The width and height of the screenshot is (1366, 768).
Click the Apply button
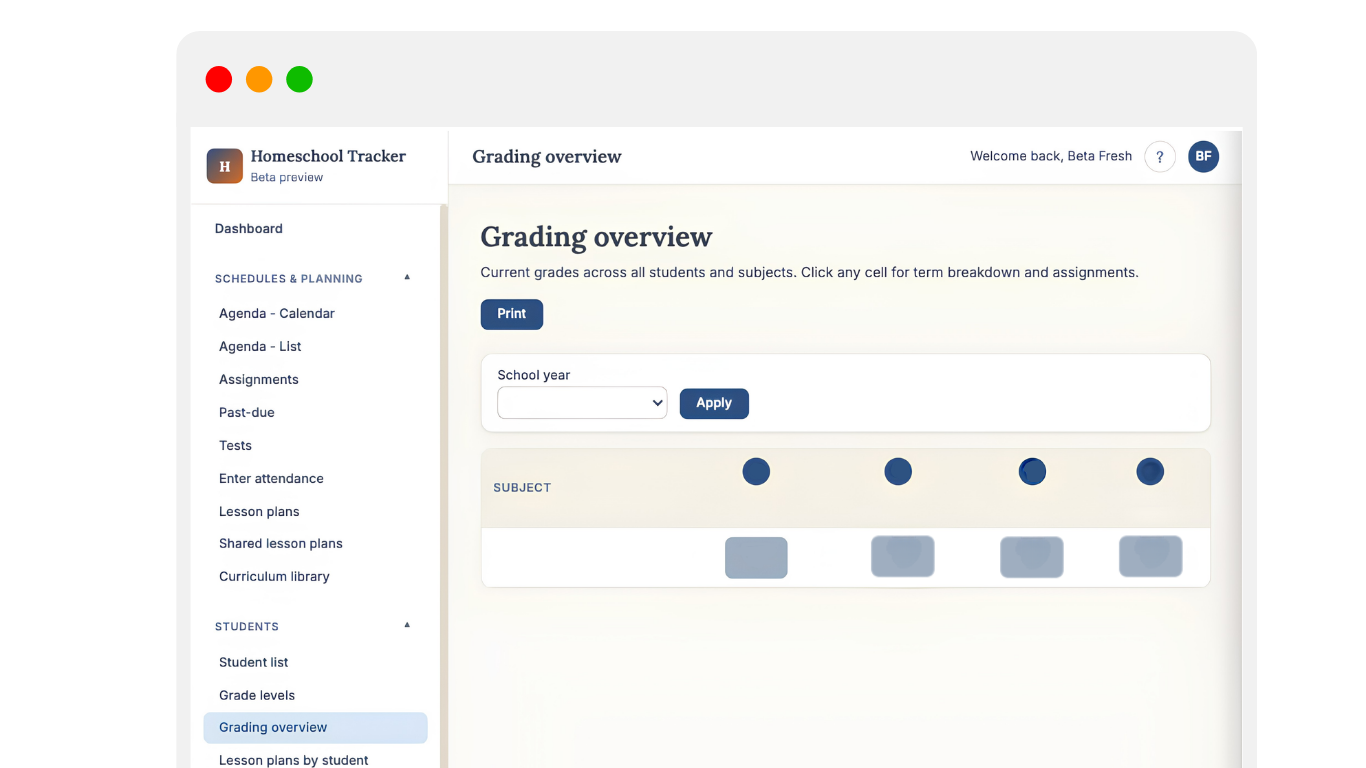point(714,403)
